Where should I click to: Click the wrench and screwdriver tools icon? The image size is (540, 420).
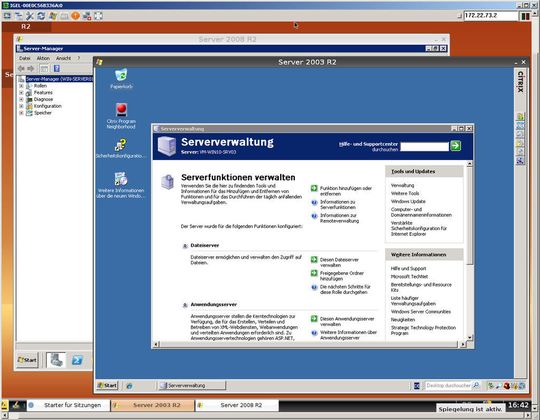(30, 15)
